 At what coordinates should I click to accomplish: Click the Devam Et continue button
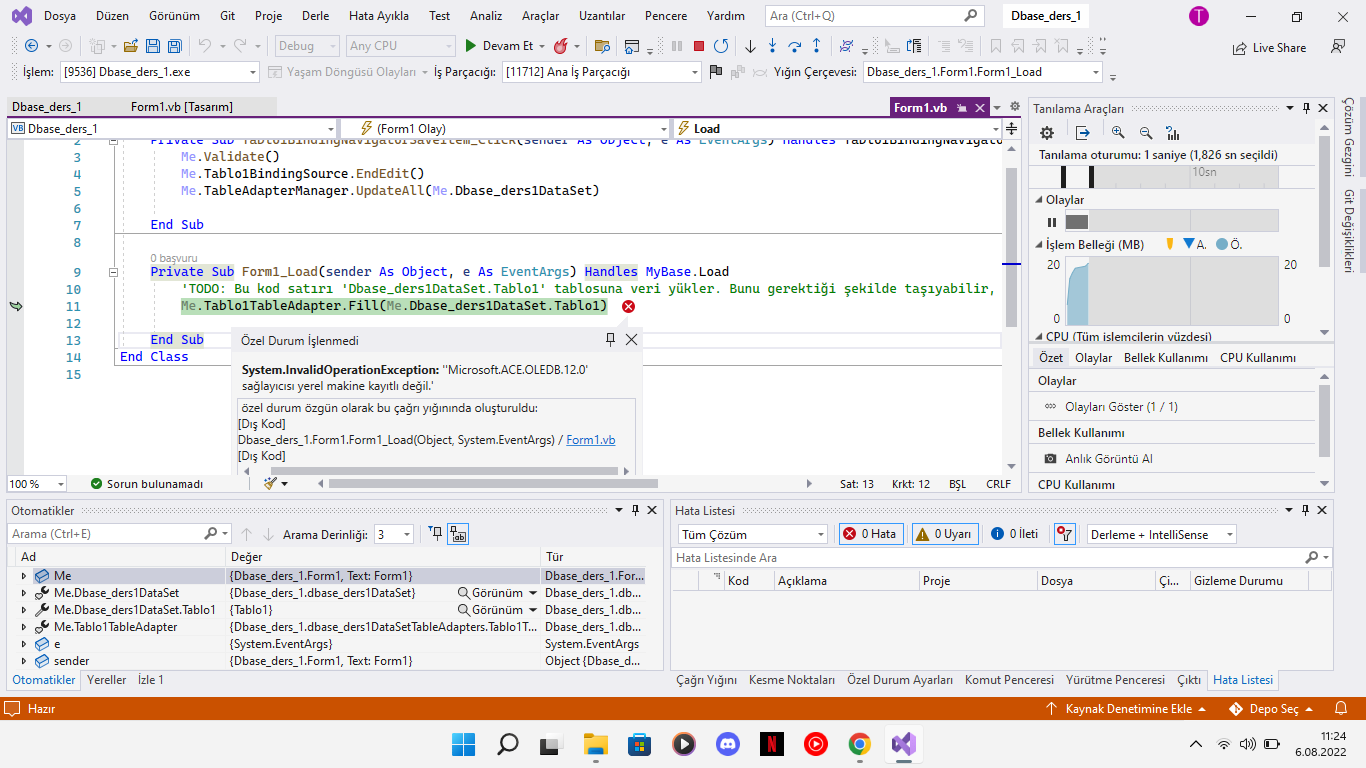pos(499,46)
